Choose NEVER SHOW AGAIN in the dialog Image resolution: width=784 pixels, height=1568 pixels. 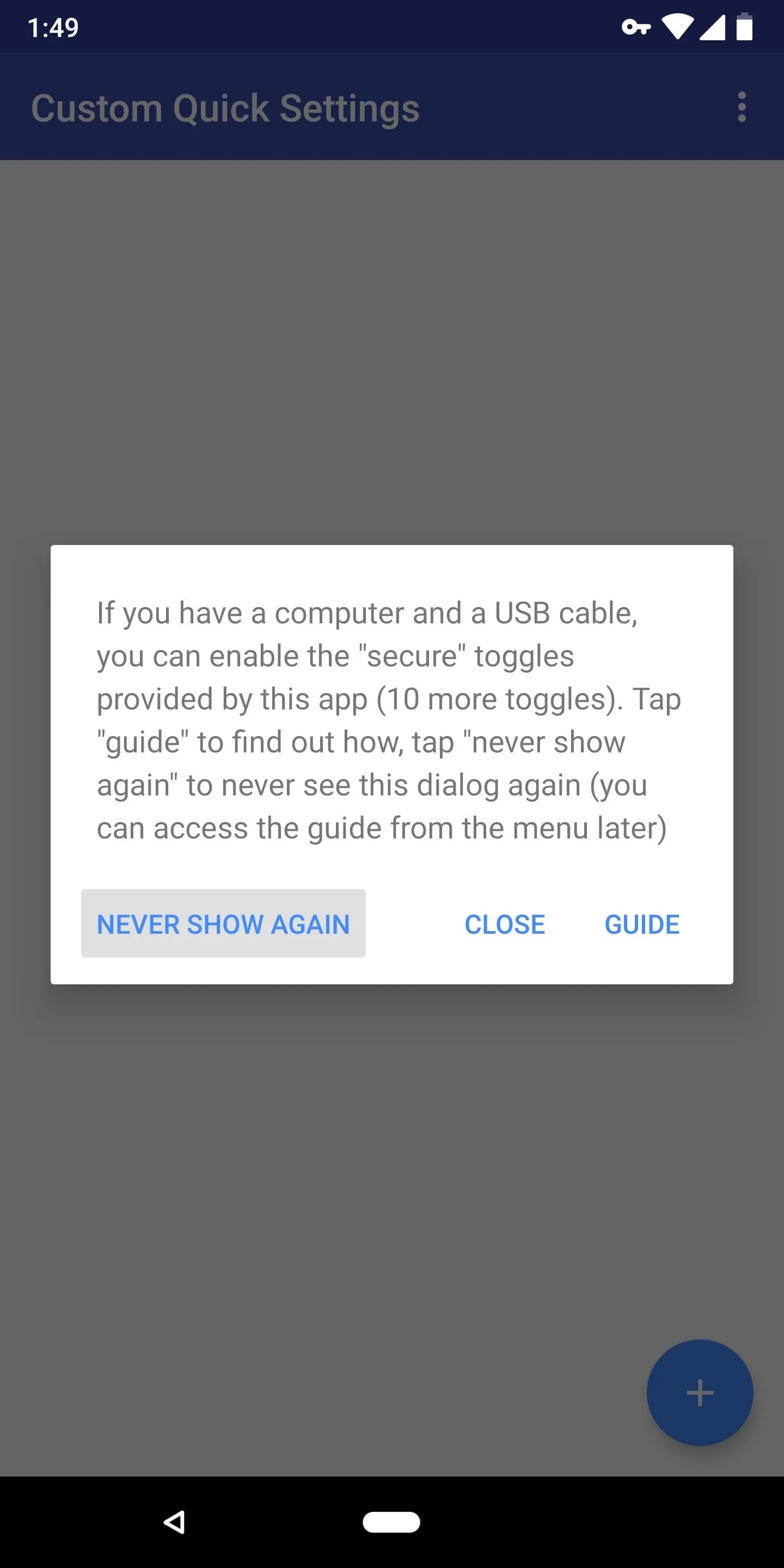click(223, 923)
